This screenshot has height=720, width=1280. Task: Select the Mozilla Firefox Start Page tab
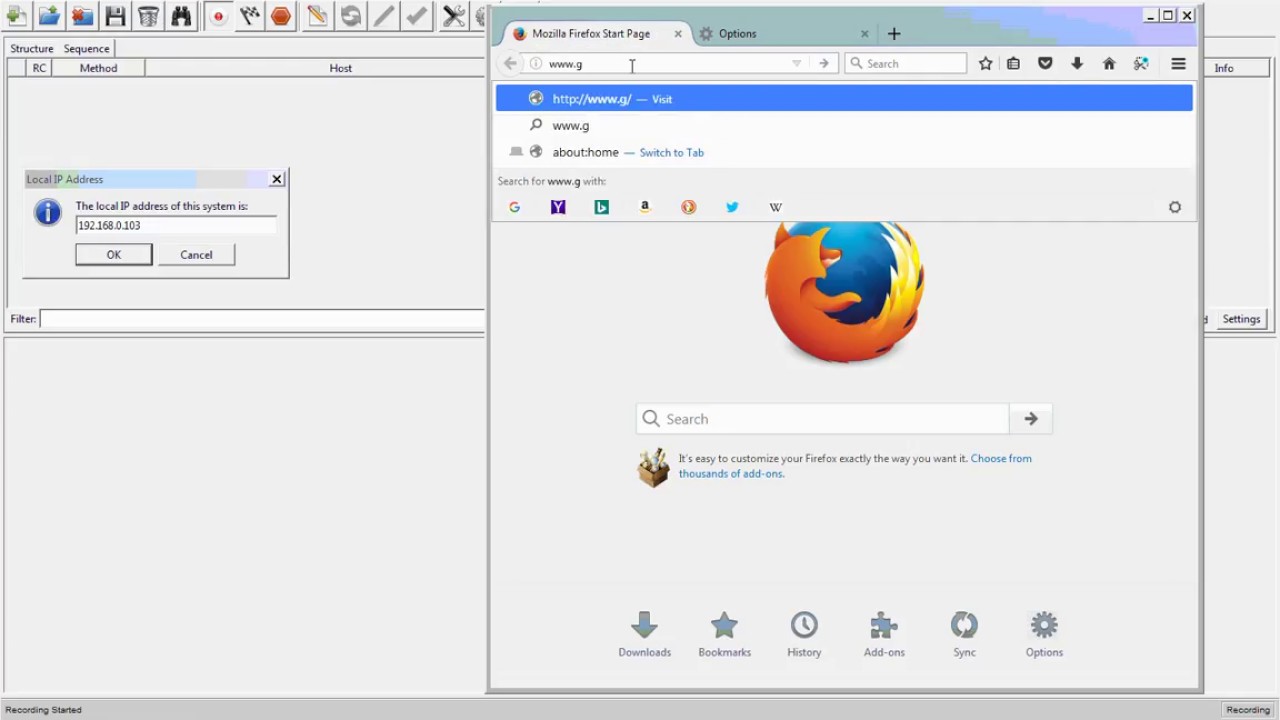pyautogui.click(x=591, y=33)
